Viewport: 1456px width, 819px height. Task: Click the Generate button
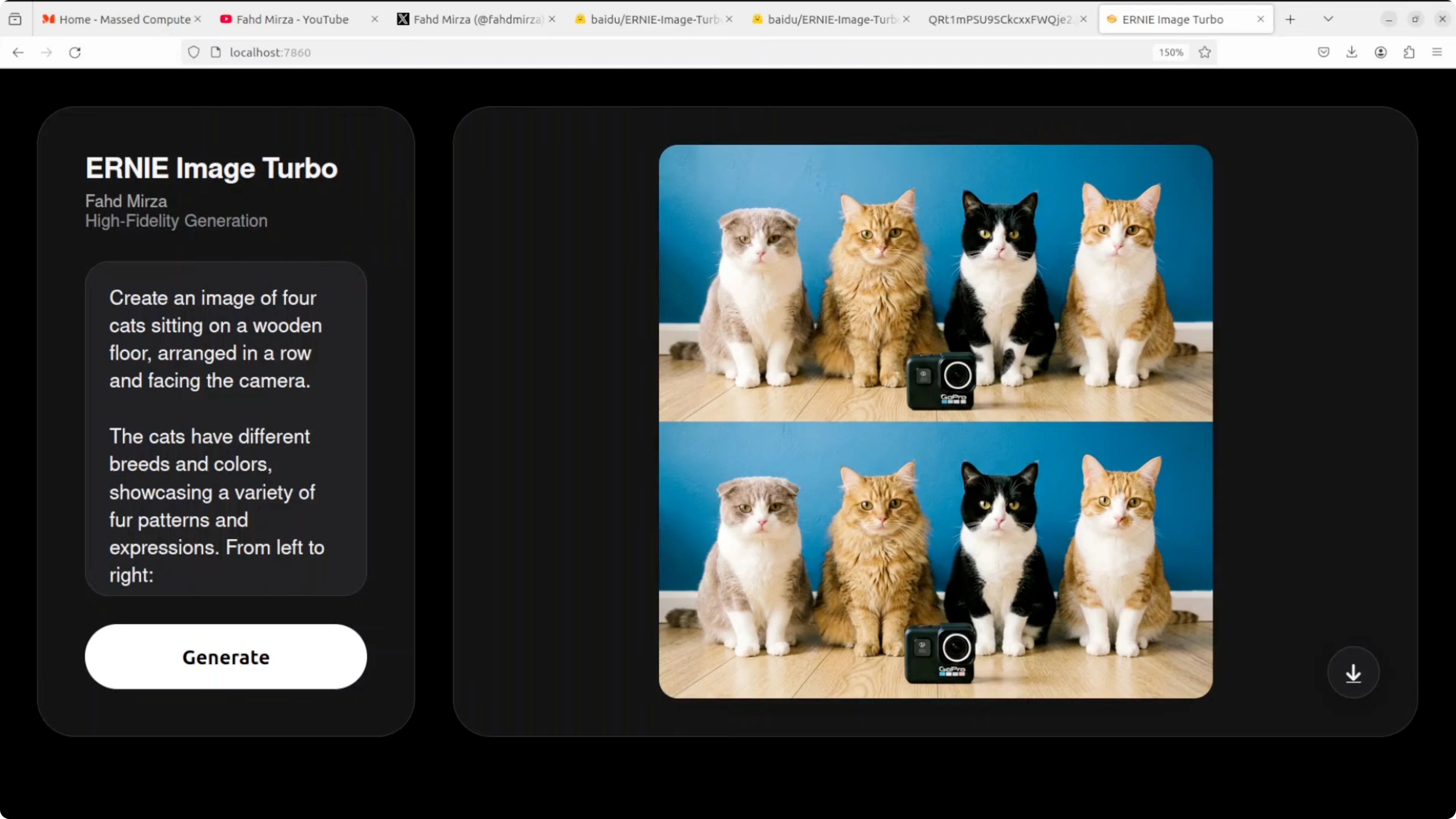point(226,657)
